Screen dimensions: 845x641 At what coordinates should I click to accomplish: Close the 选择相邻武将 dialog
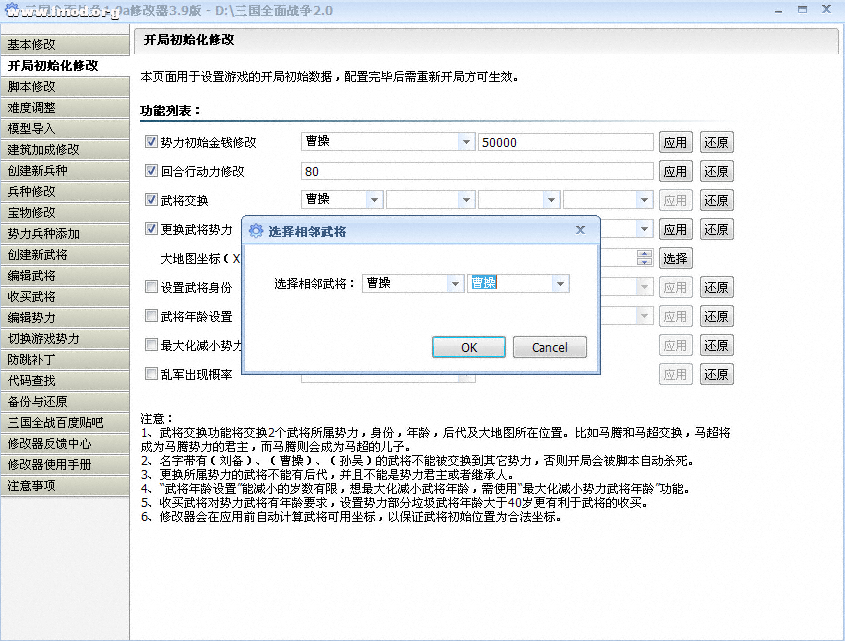pyautogui.click(x=580, y=230)
